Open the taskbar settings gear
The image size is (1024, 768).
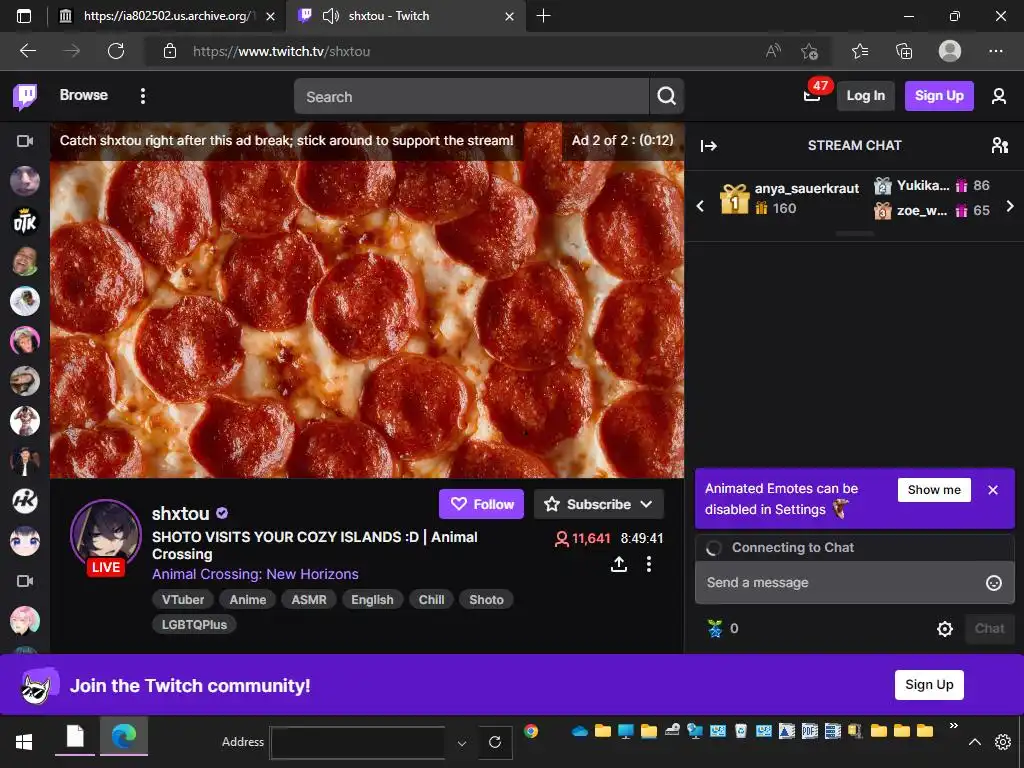click(1002, 742)
